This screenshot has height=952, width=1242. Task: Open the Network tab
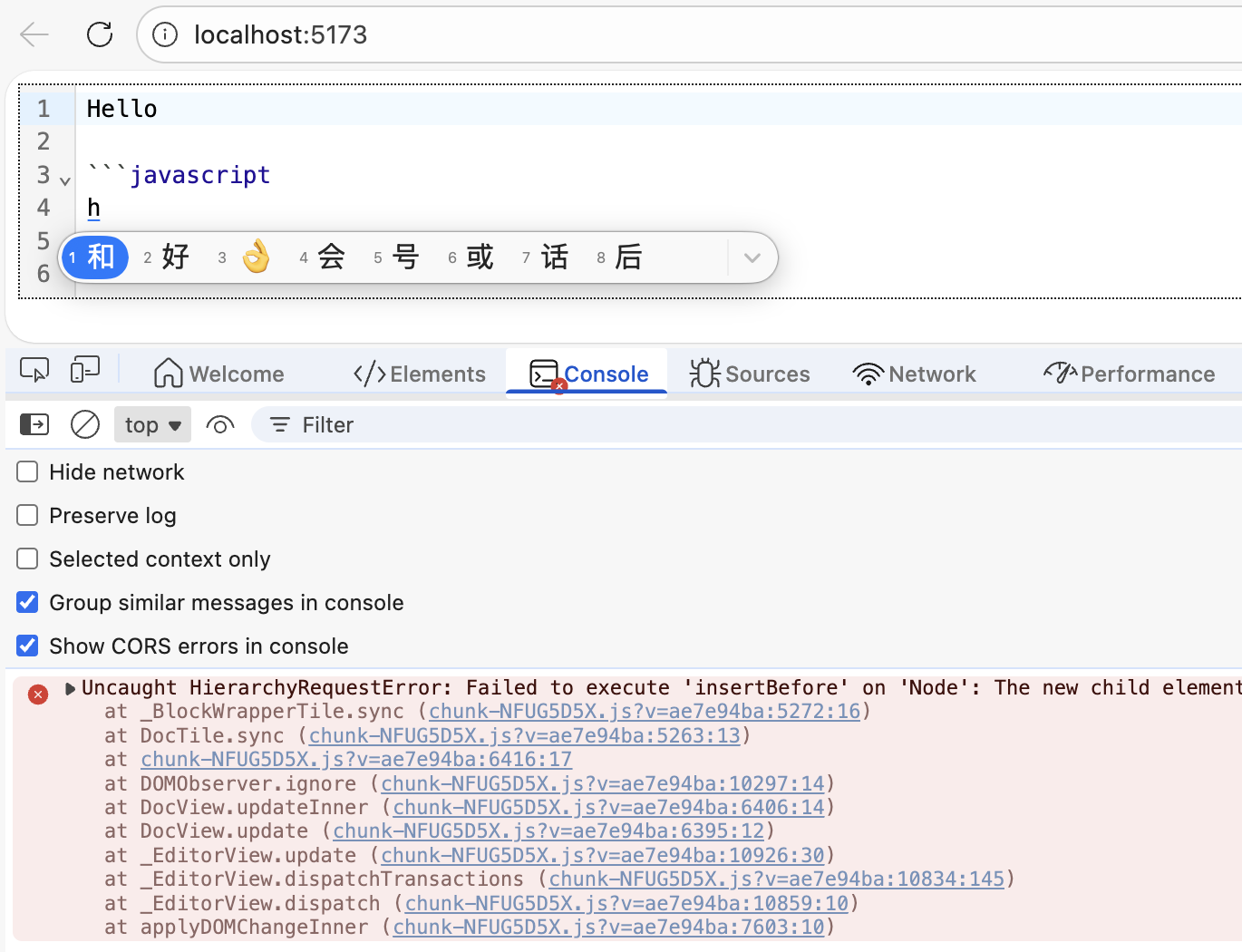[915, 374]
